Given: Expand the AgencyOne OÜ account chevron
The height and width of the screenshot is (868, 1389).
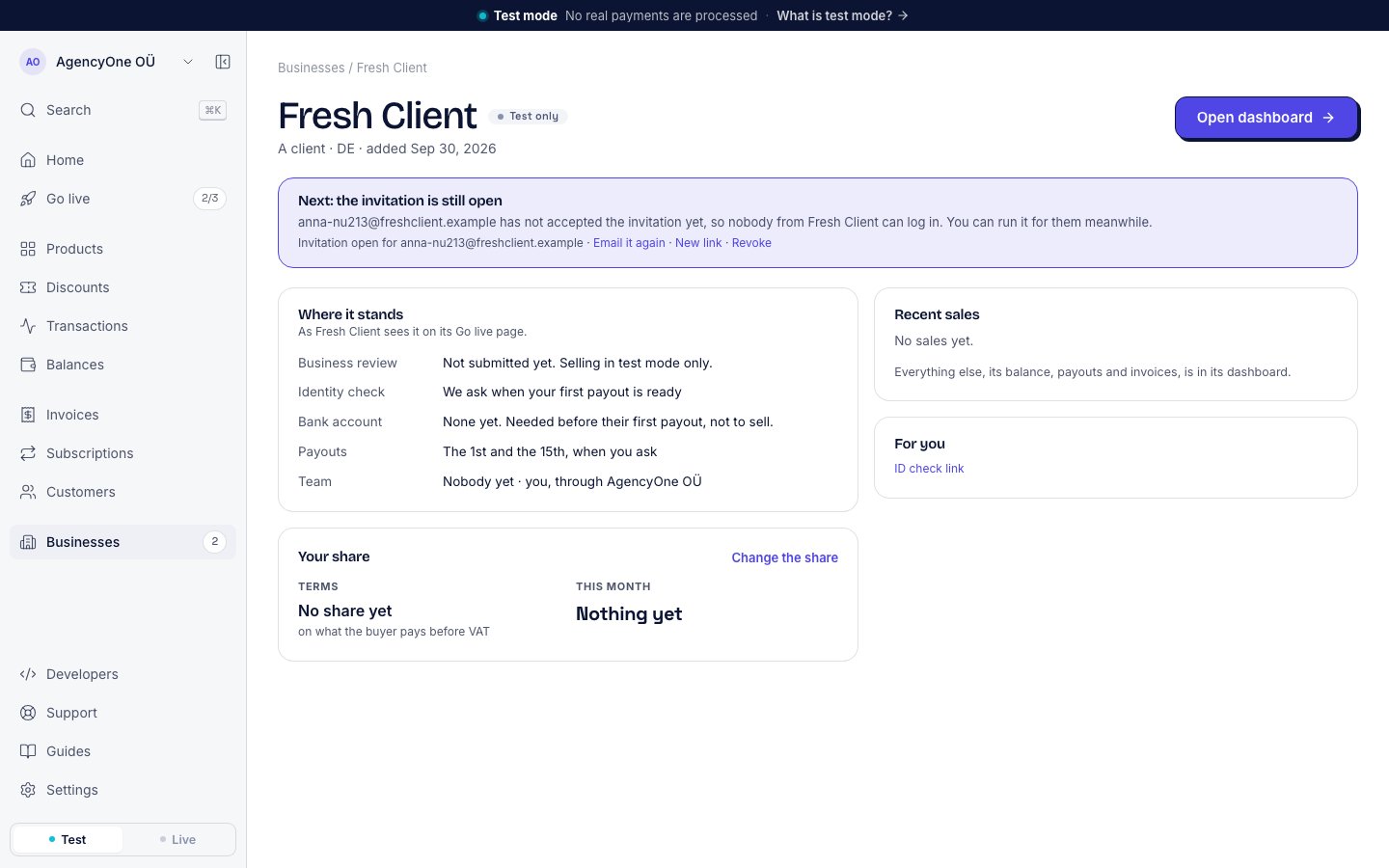Looking at the screenshot, I should tap(188, 62).
